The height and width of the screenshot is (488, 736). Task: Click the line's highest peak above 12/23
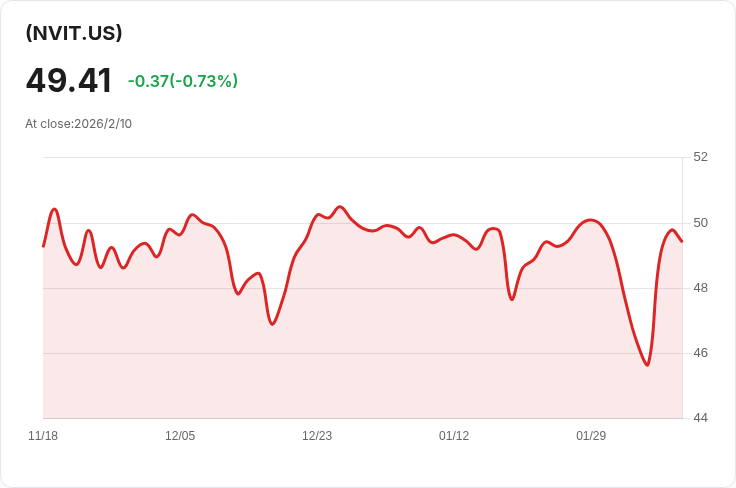tap(340, 207)
